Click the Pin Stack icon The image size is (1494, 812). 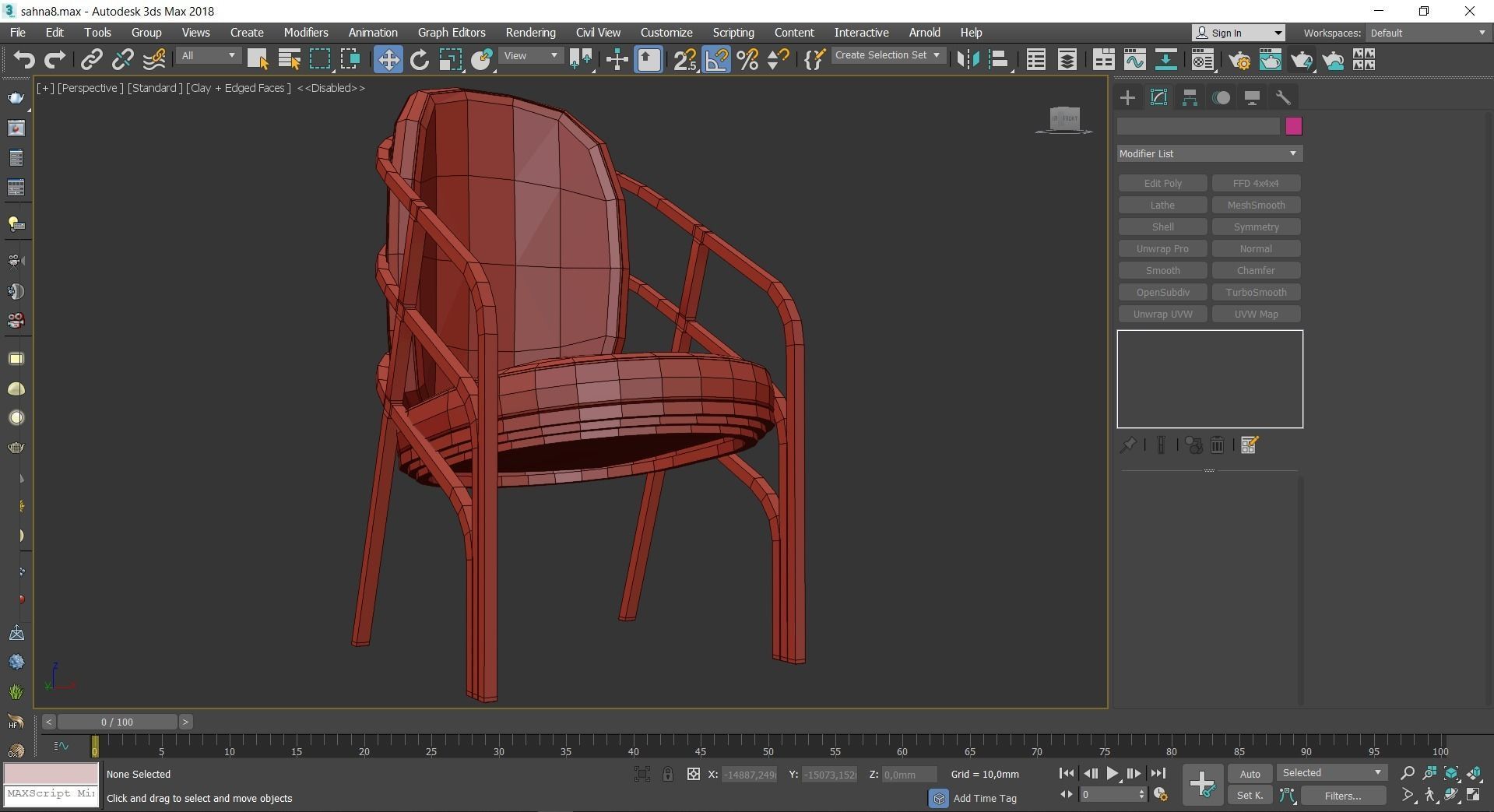[x=1127, y=445]
